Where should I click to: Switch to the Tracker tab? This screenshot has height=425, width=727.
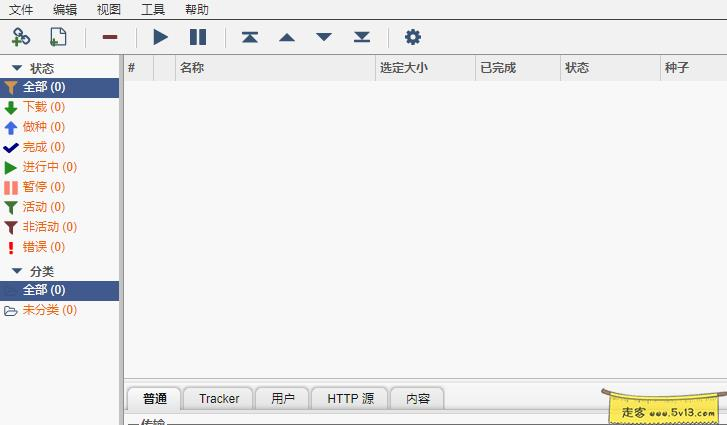219,399
